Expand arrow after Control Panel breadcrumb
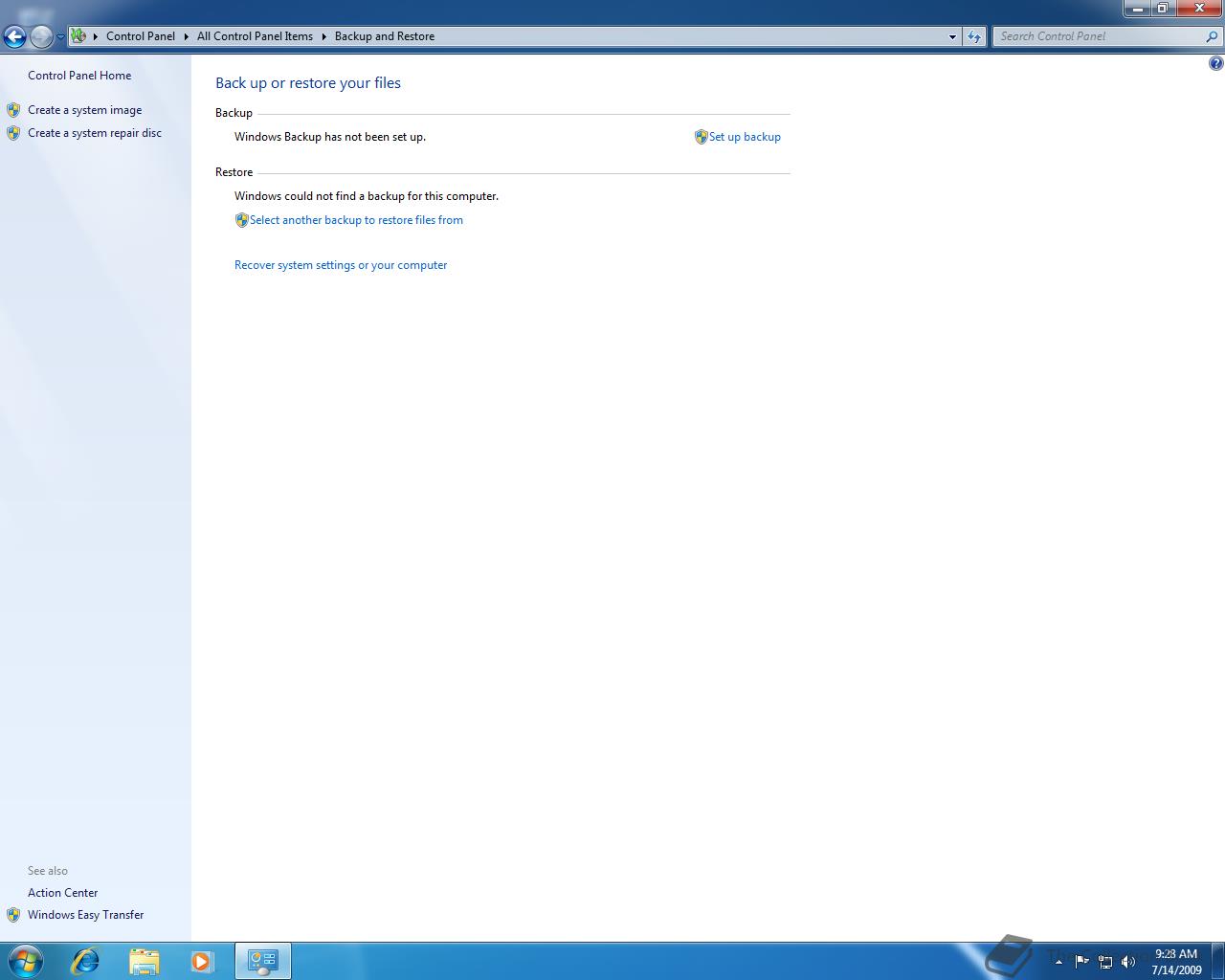Viewport: 1225px width, 980px height. click(x=186, y=36)
